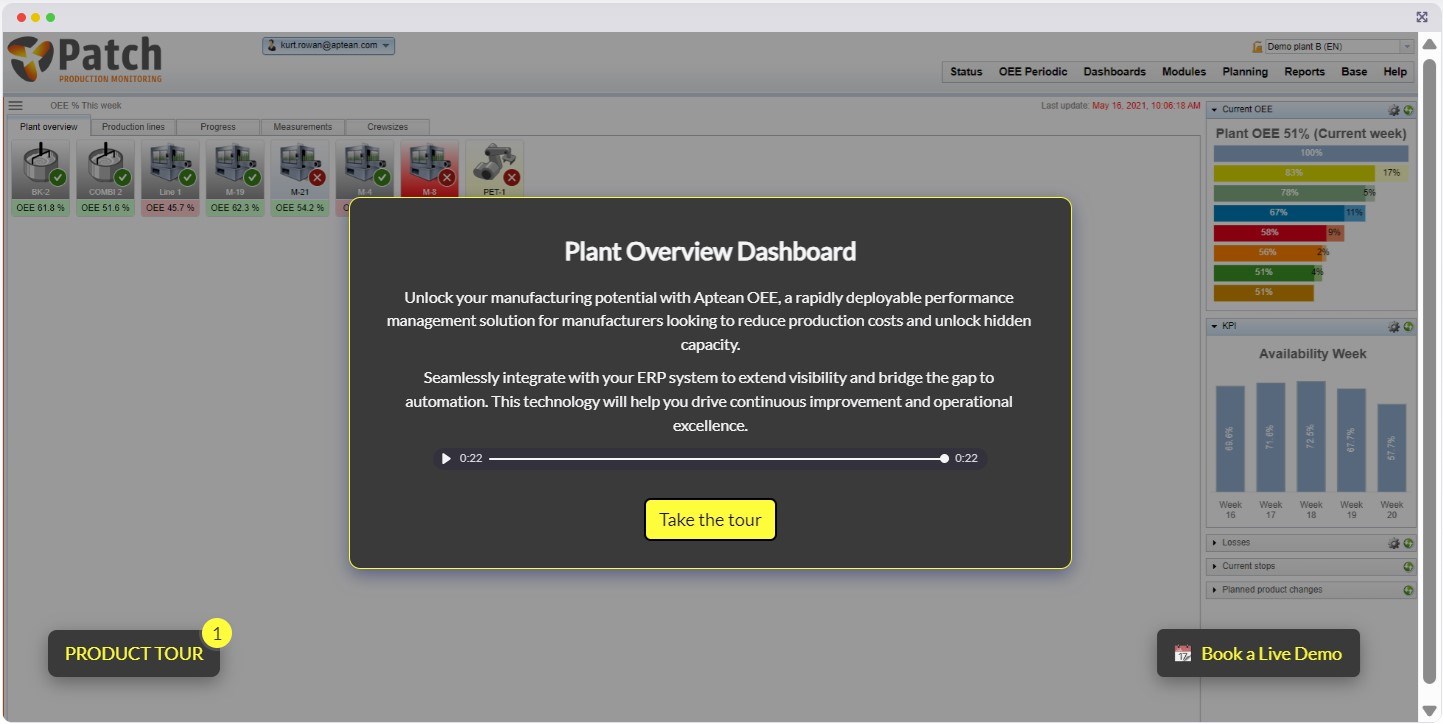
Task: Click the scrollbar down arrow
Action: coord(1429,711)
